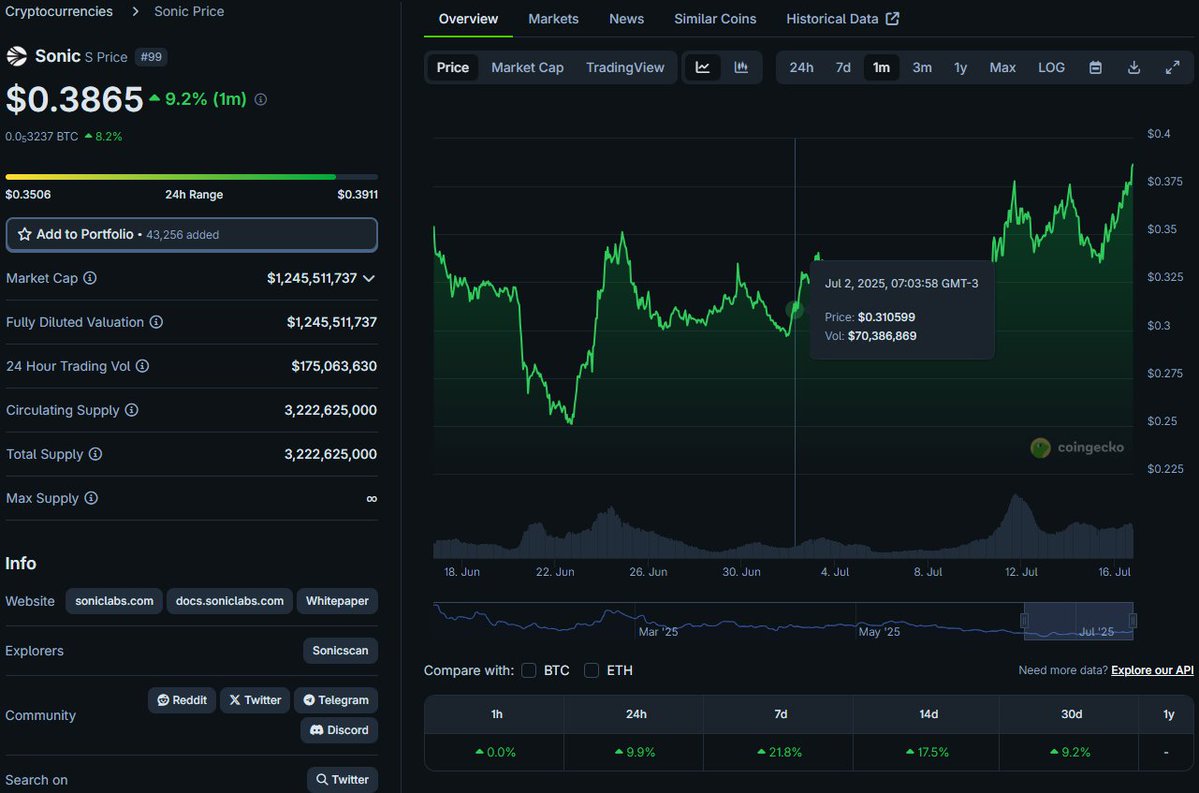The width and height of the screenshot is (1199, 793).
Task: Open the Overview tab
Action: [468, 18]
